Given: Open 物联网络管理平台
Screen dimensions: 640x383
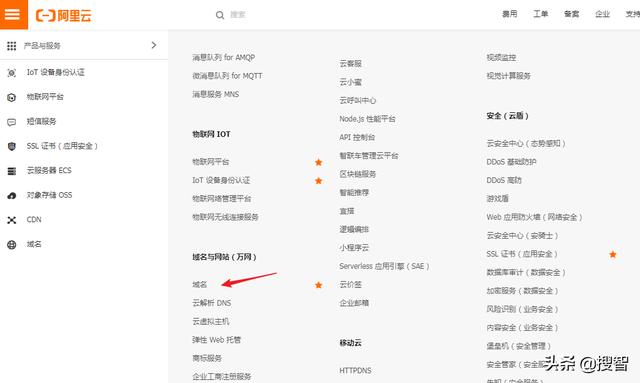Looking at the screenshot, I should click(222, 198).
